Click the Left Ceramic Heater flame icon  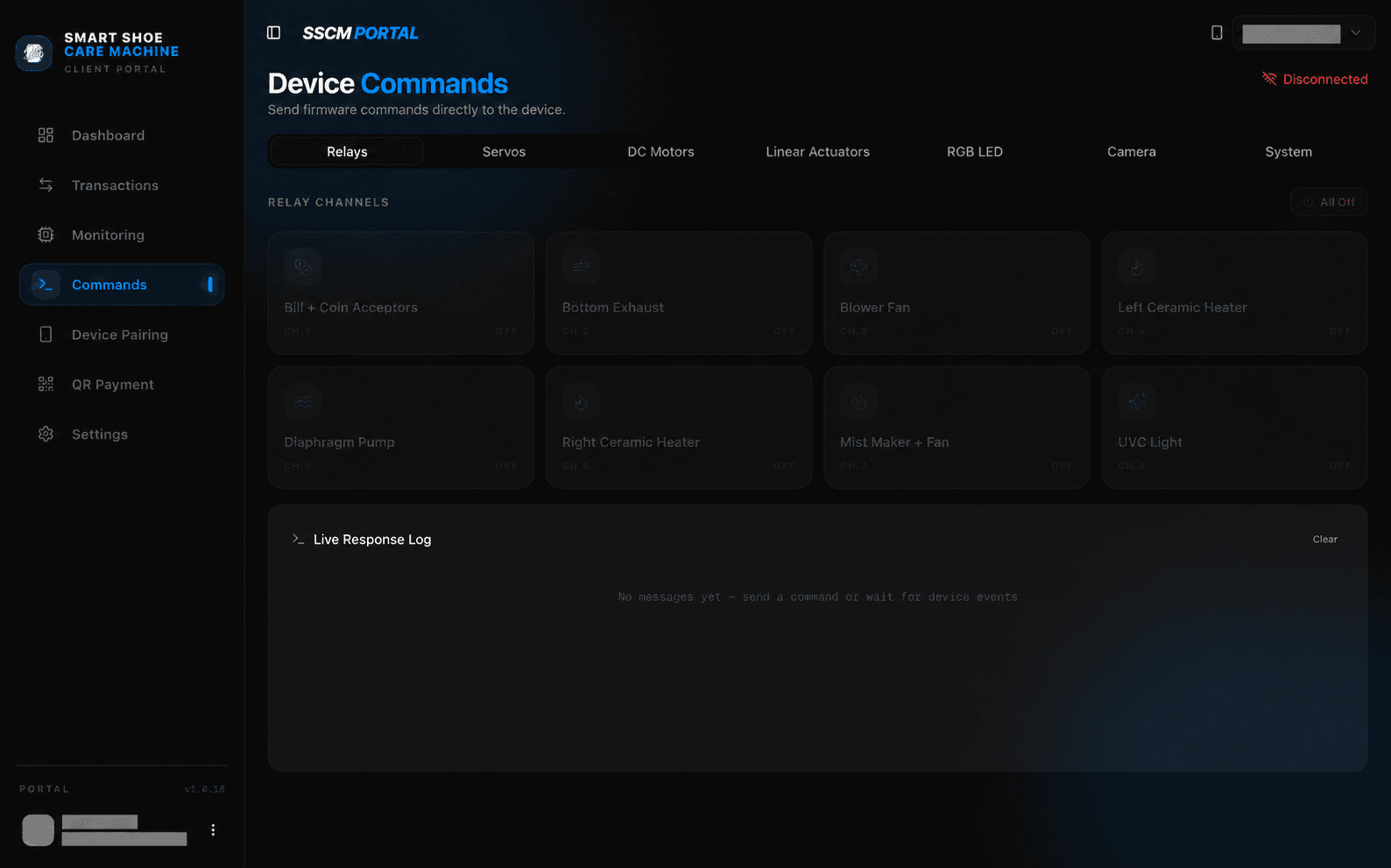pos(1137,266)
